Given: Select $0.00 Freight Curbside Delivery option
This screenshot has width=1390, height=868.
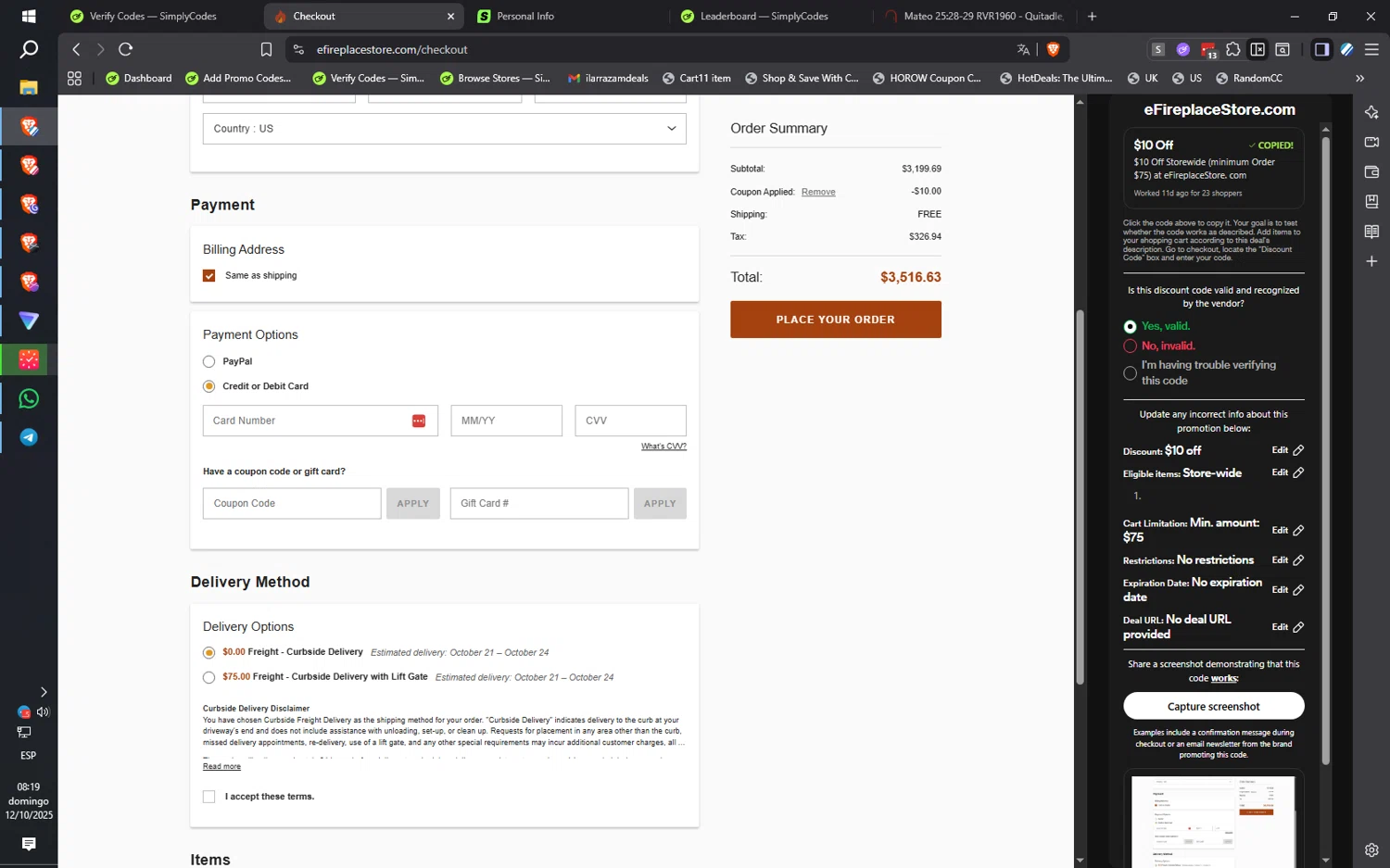Looking at the screenshot, I should point(209,652).
